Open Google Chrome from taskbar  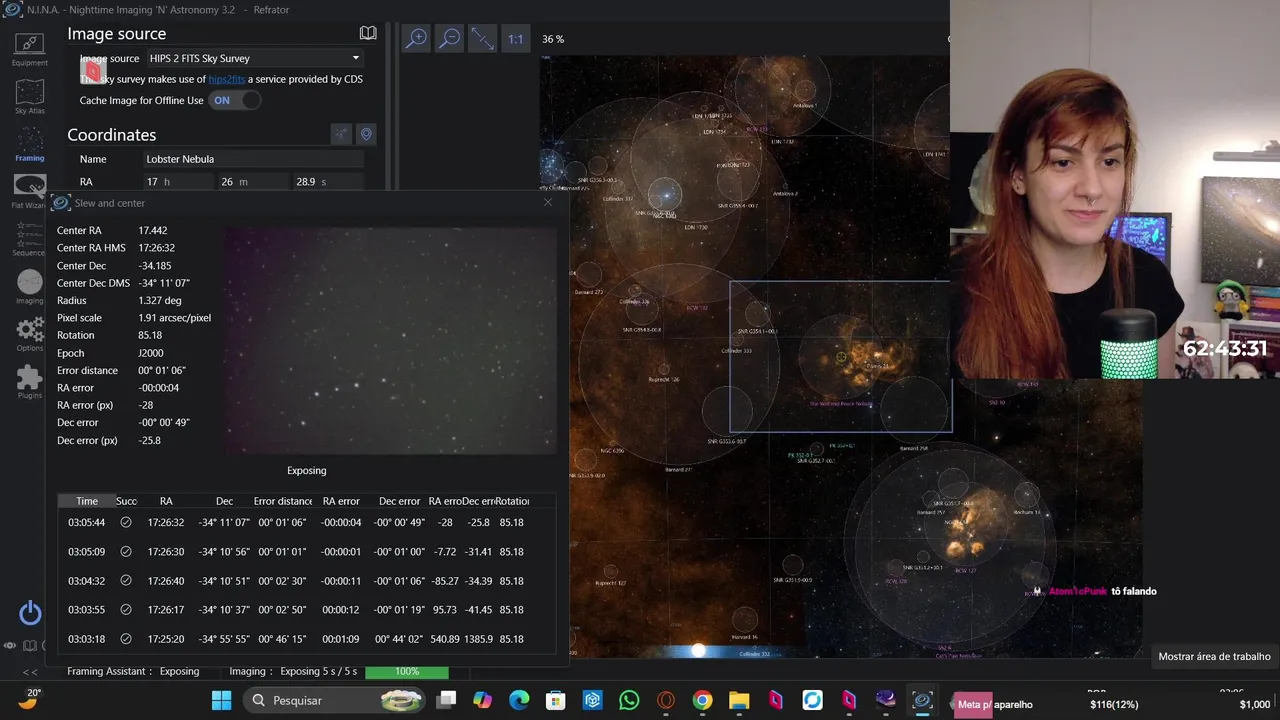click(702, 700)
